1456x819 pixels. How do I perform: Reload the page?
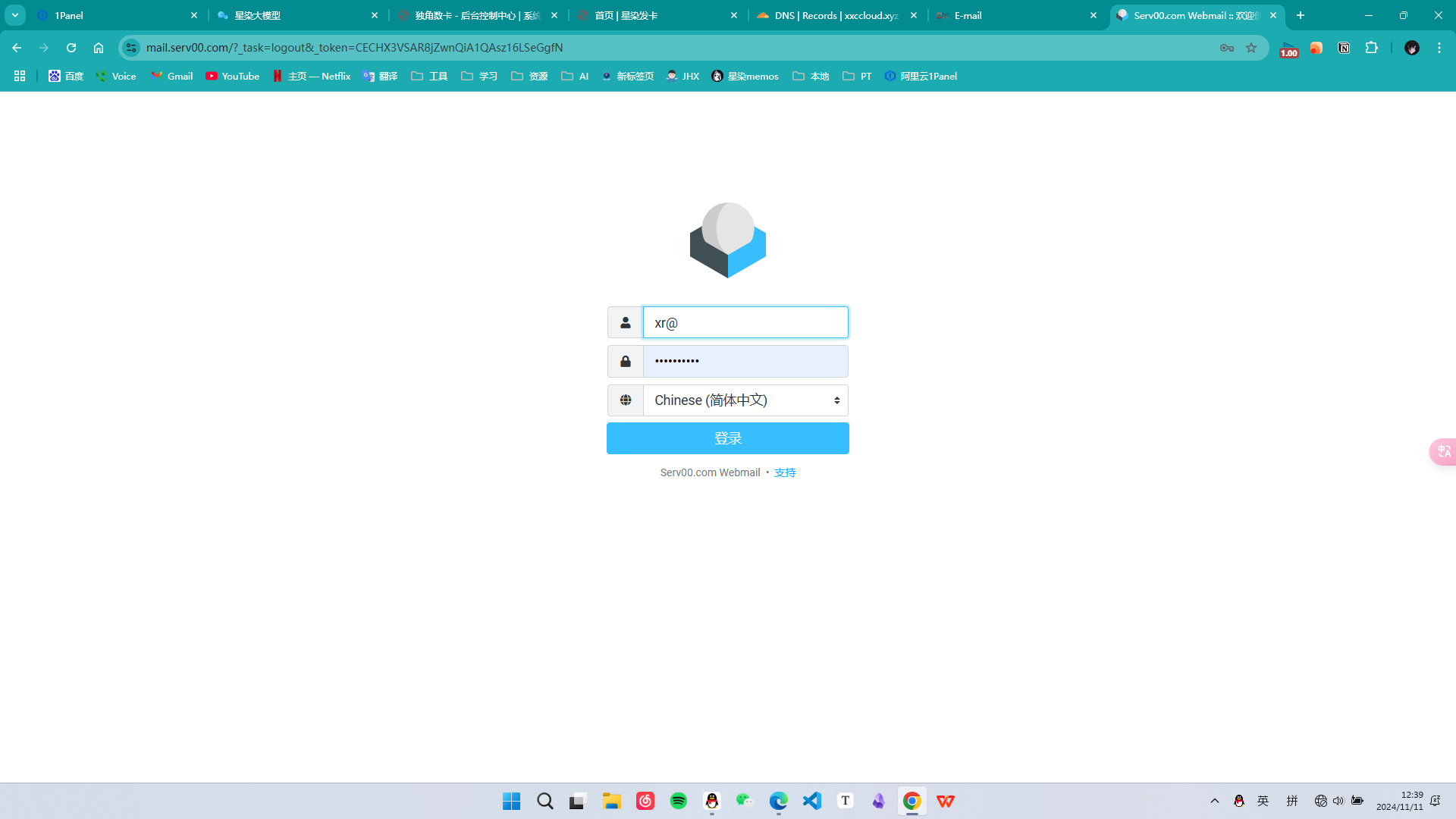71,48
